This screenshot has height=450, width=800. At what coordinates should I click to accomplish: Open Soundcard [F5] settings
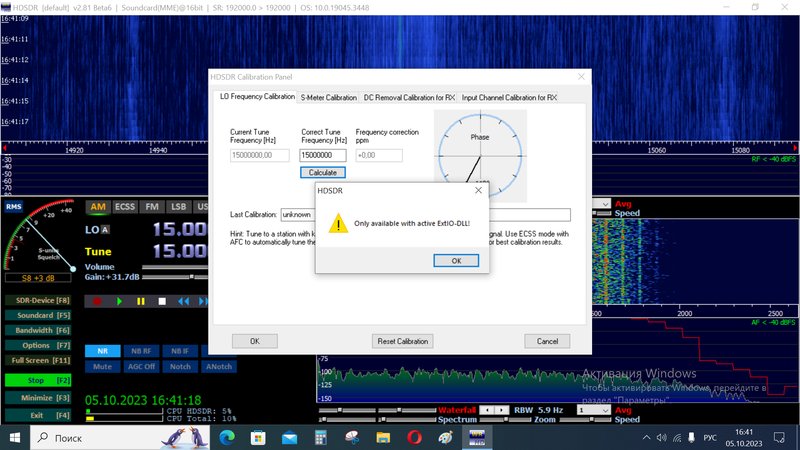pyautogui.click(x=38, y=315)
